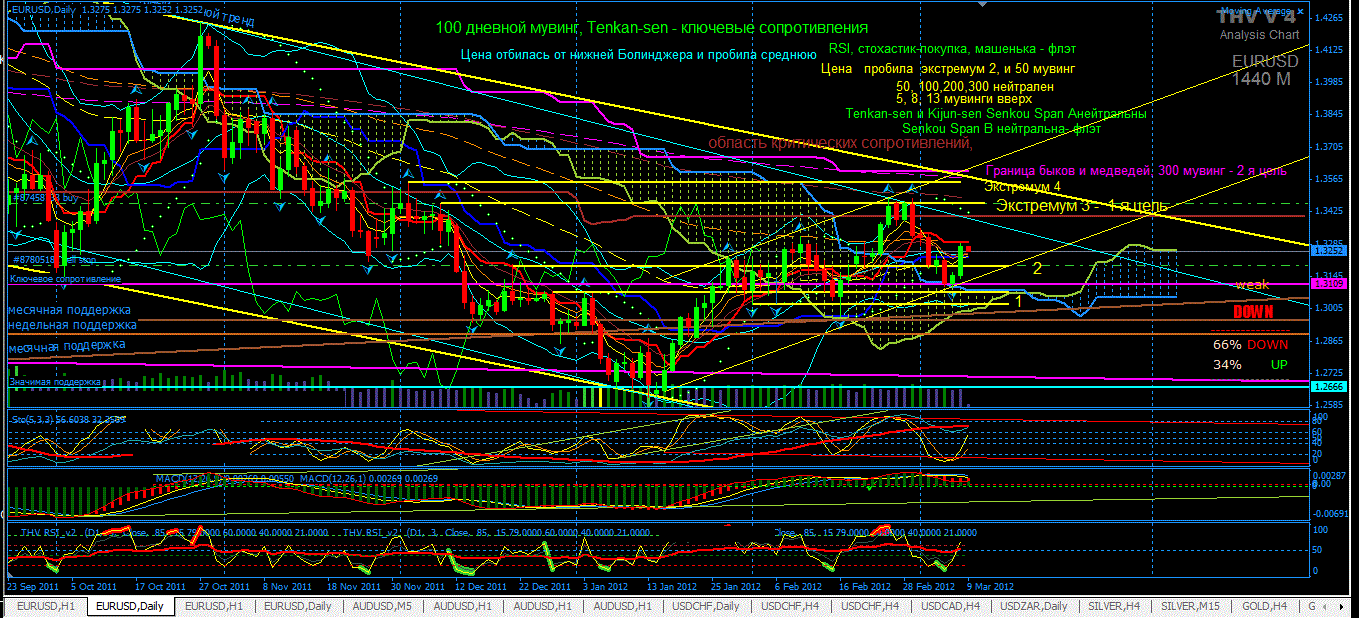Select the 1.3109 price tag on the axis
Viewport: 1359px width, 618px height.
click(1330, 284)
